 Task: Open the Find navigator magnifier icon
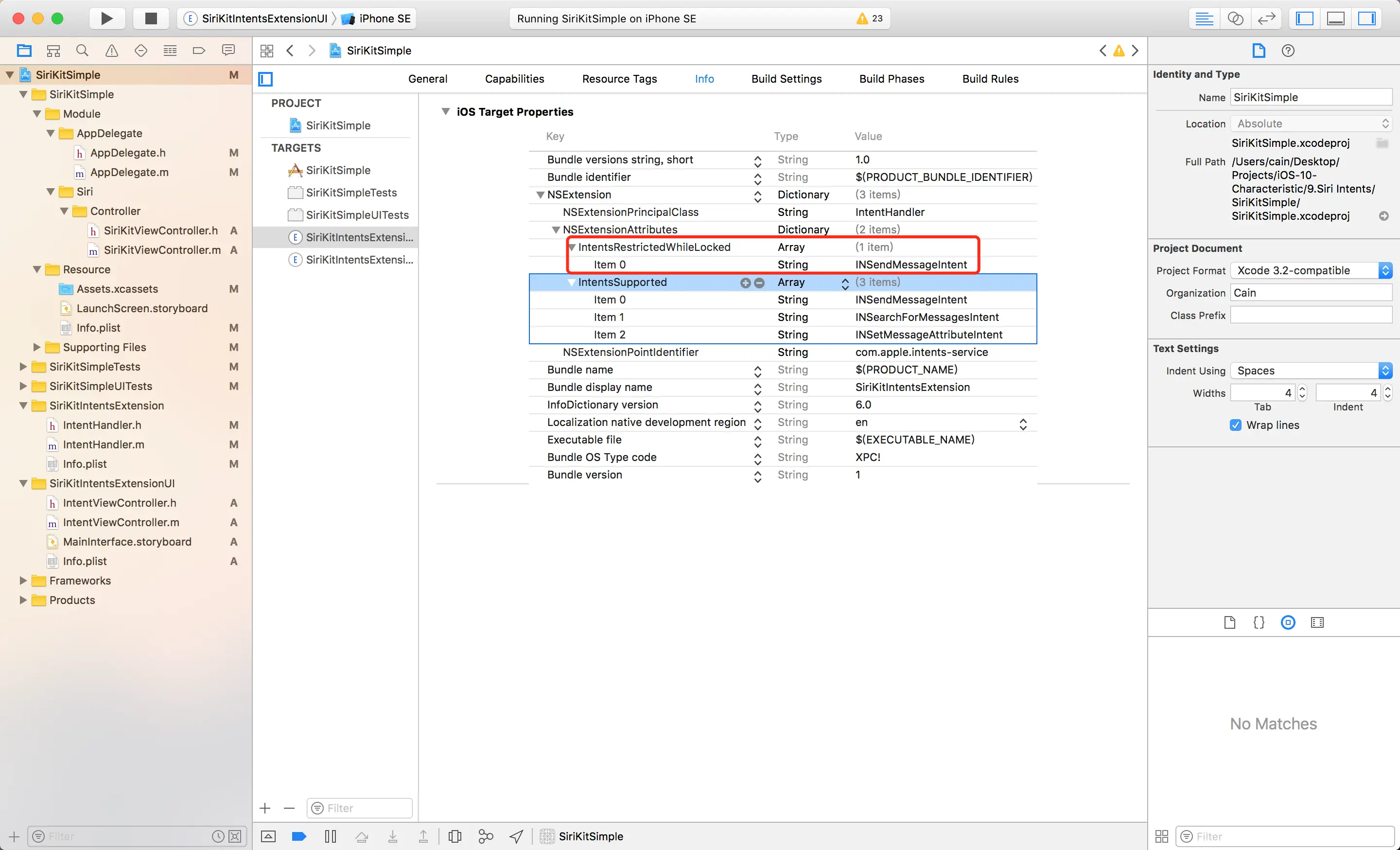[82, 51]
